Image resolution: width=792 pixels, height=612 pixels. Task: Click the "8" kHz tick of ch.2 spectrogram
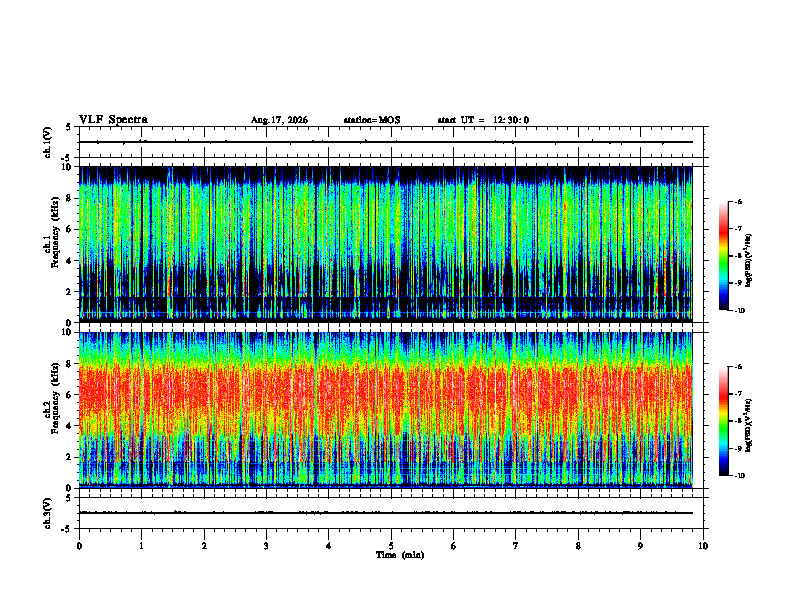(x=71, y=364)
